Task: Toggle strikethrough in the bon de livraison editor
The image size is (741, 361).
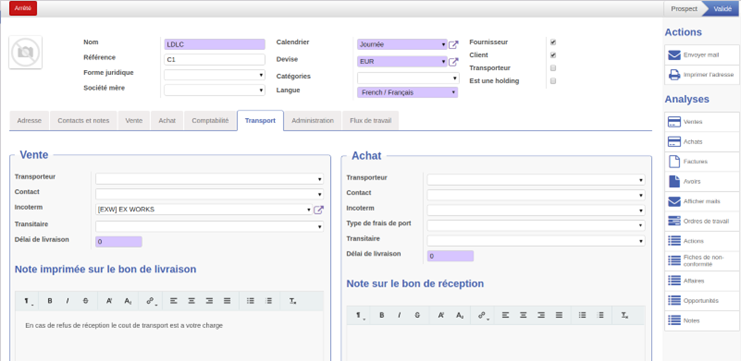Action: [86, 301]
